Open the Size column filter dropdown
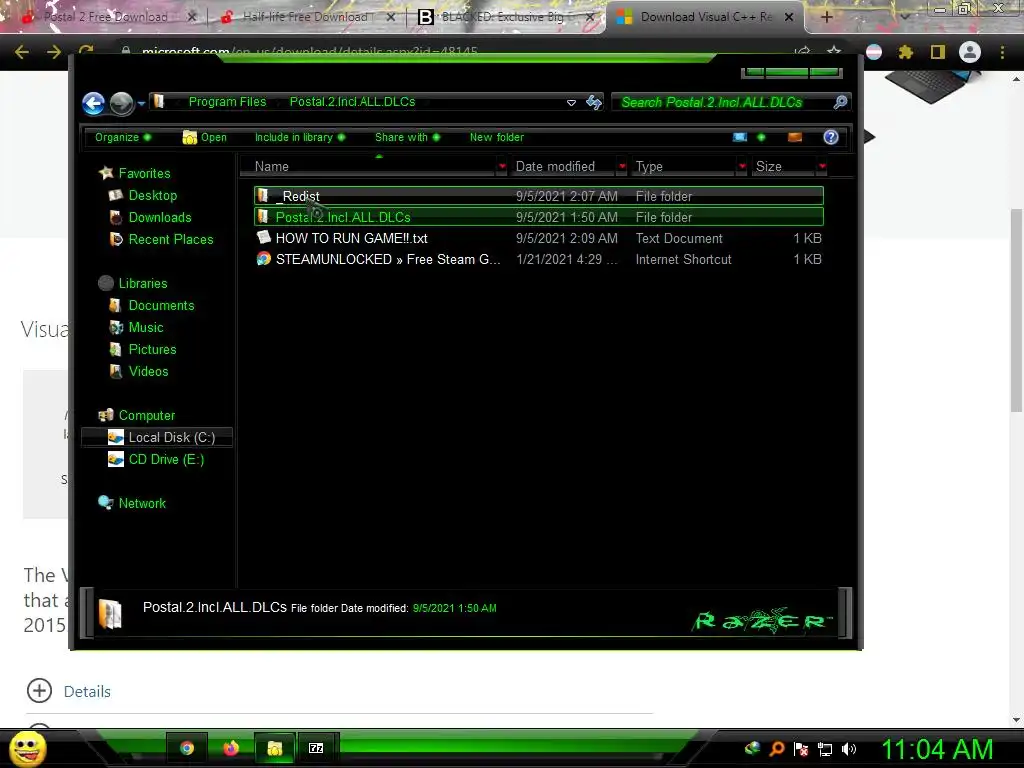The image size is (1024, 768). (822, 167)
